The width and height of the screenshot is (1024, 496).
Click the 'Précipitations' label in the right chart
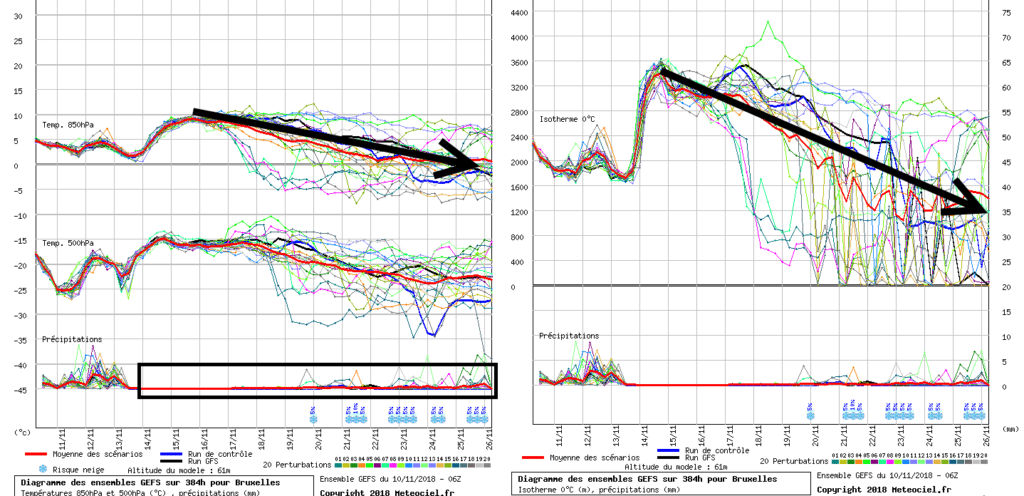coord(570,337)
